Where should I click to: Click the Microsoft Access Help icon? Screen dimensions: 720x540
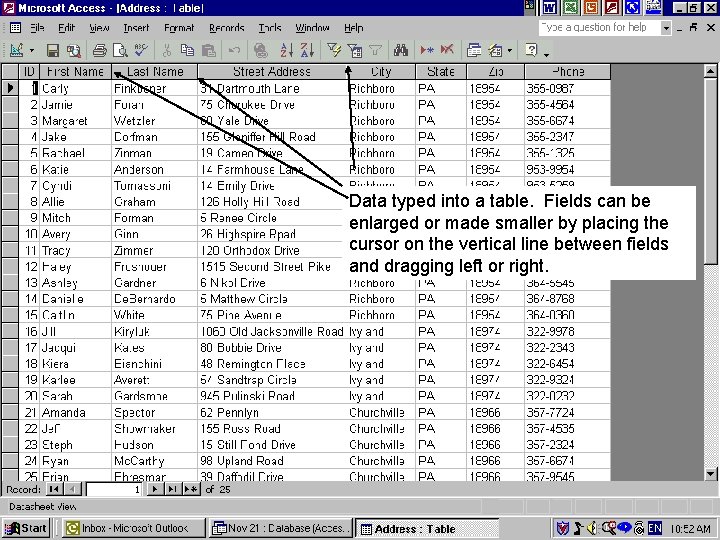531,50
